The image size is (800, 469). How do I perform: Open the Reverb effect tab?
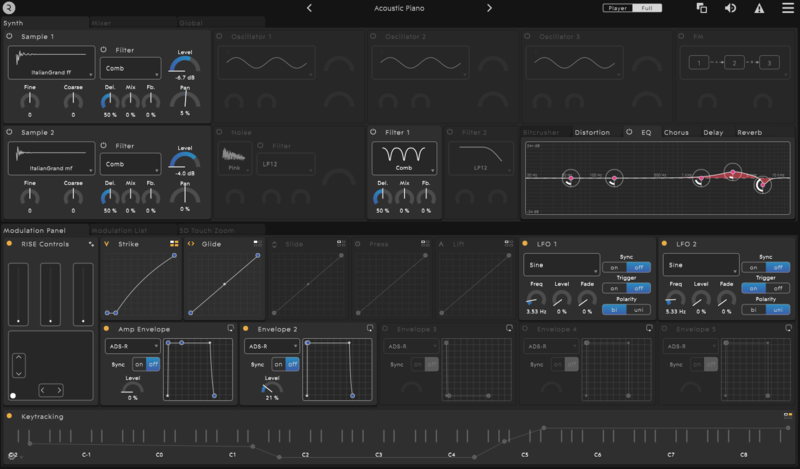coord(750,132)
